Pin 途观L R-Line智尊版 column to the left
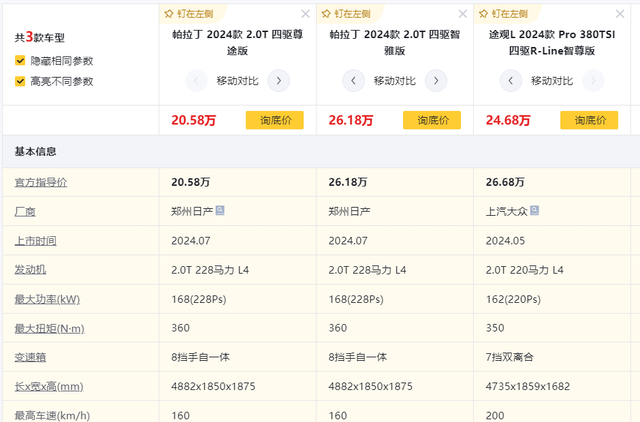The height and width of the screenshot is (422, 640). (504, 14)
